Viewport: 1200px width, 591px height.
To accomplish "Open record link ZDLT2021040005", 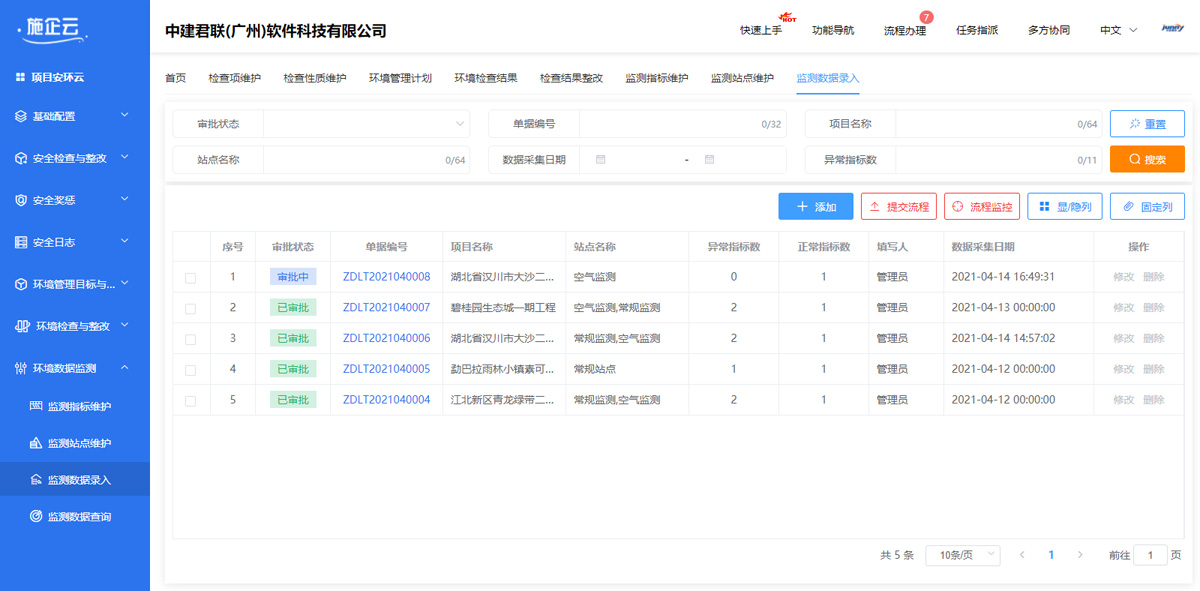I will [x=386, y=369].
